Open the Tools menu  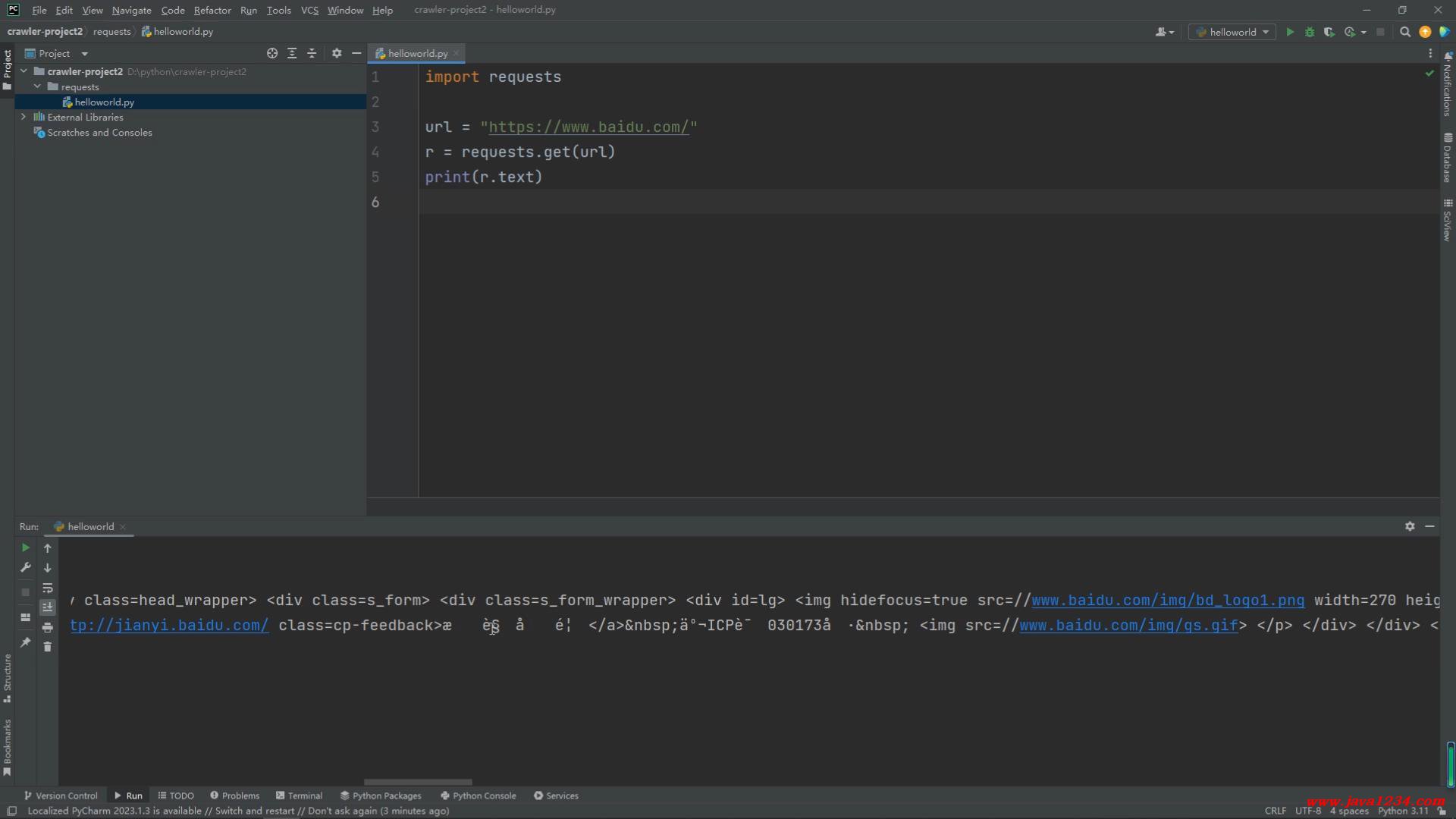click(278, 10)
